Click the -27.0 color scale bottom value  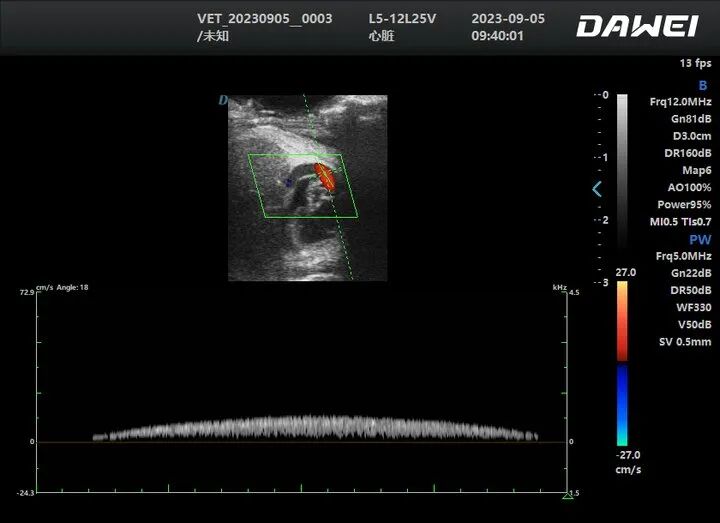[628, 455]
